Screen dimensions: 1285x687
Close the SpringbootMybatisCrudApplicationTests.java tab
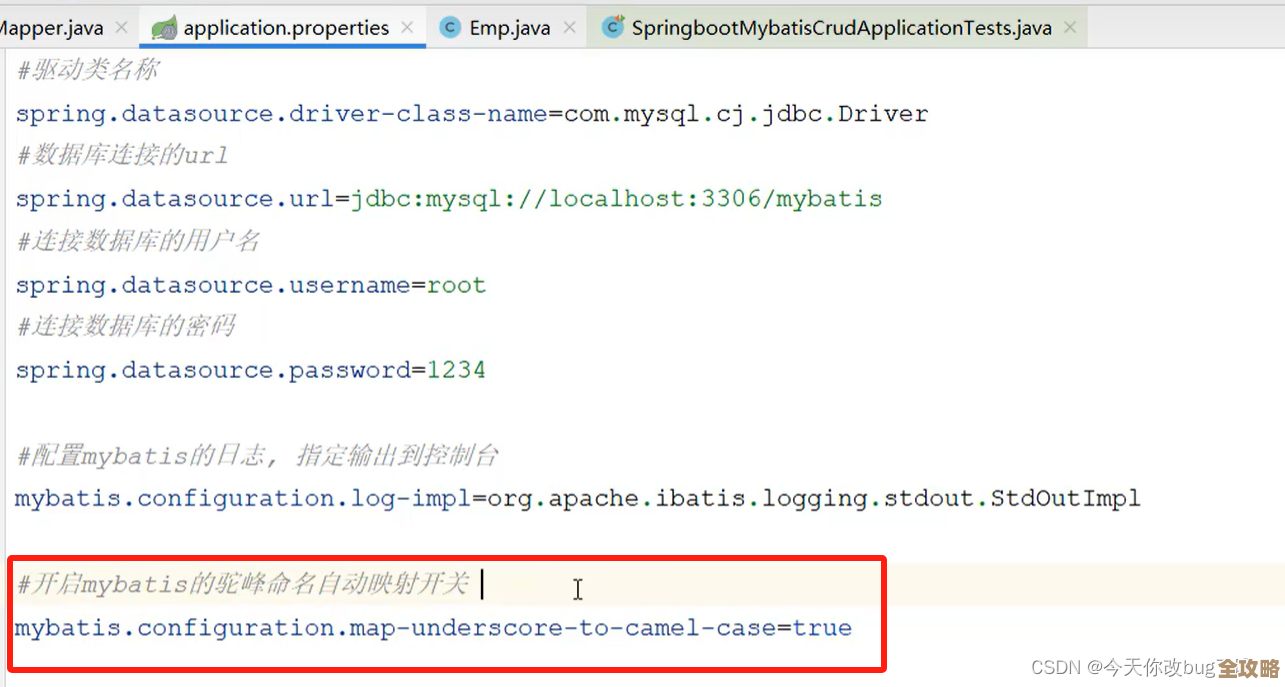(1070, 28)
